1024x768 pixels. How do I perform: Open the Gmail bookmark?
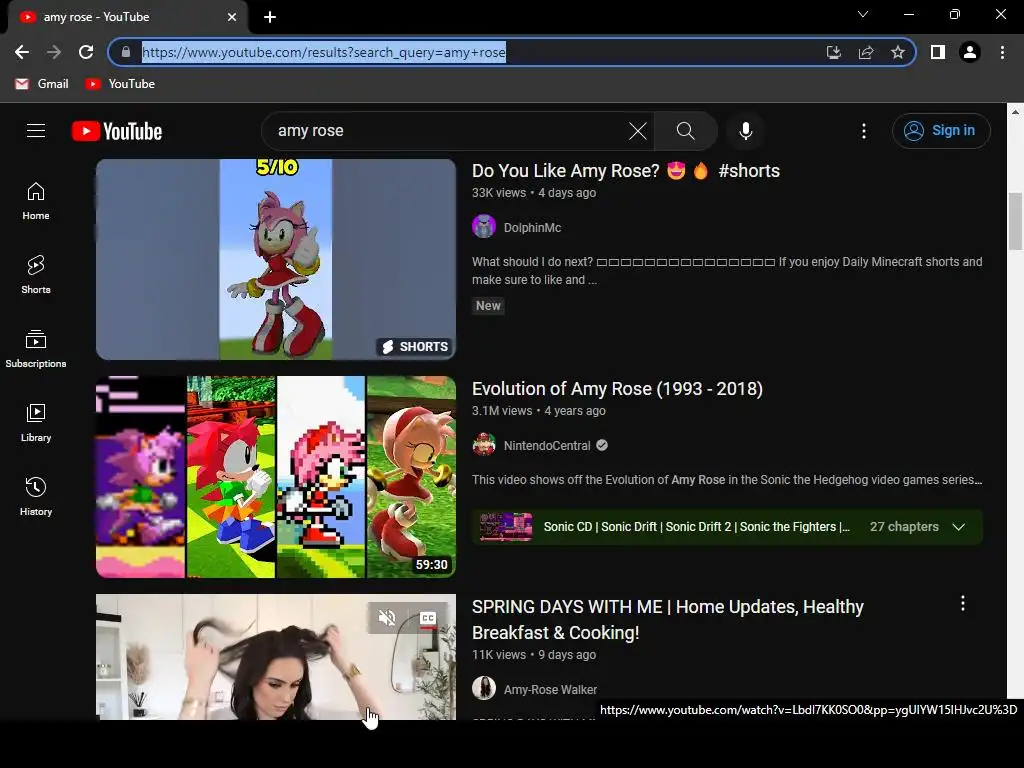pos(42,84)
